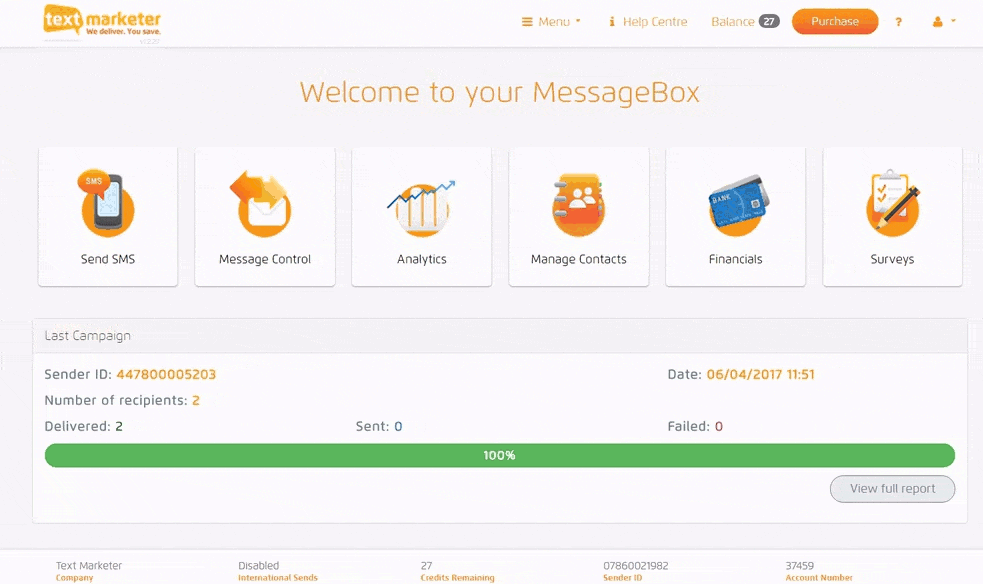Select the Manage Contacts label
Image resolution: width=983 pixels, height=584 pixels.
coord(579,259)
